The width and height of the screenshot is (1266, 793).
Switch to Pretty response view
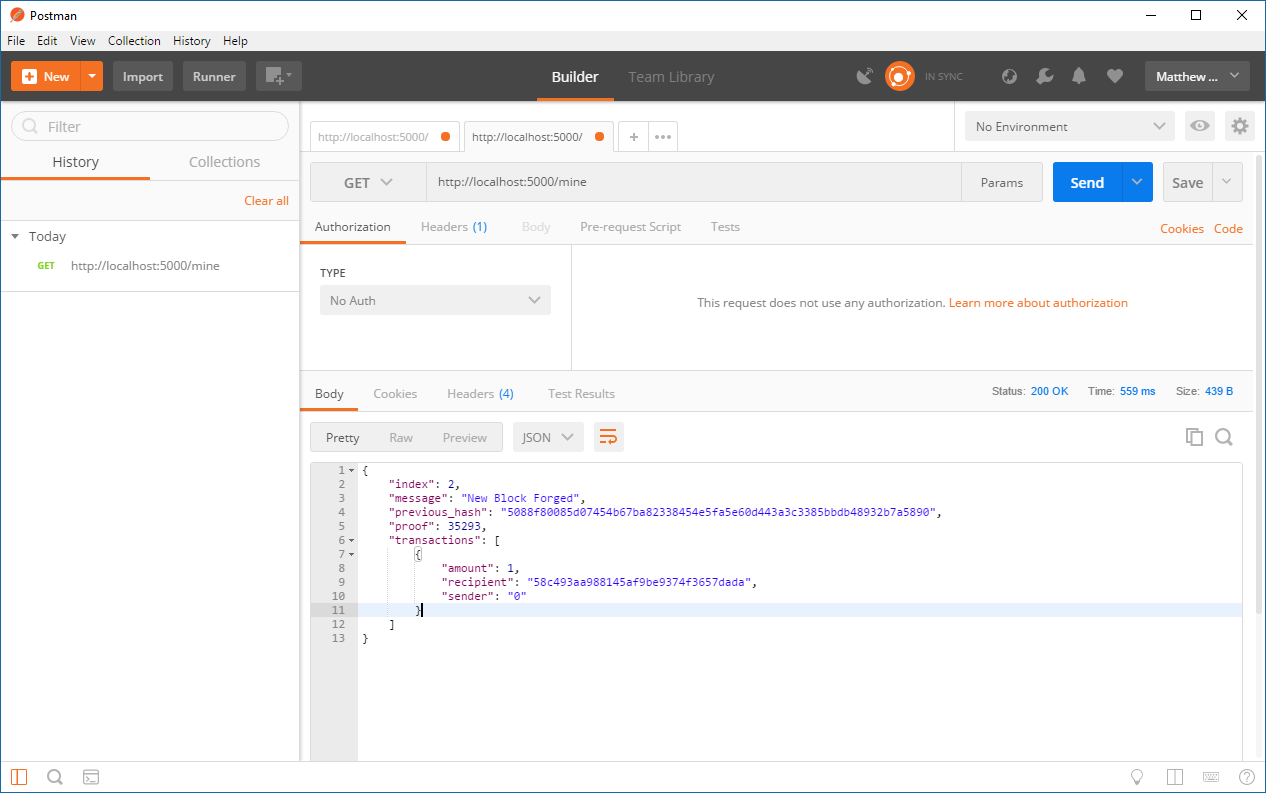pos(342,437)
